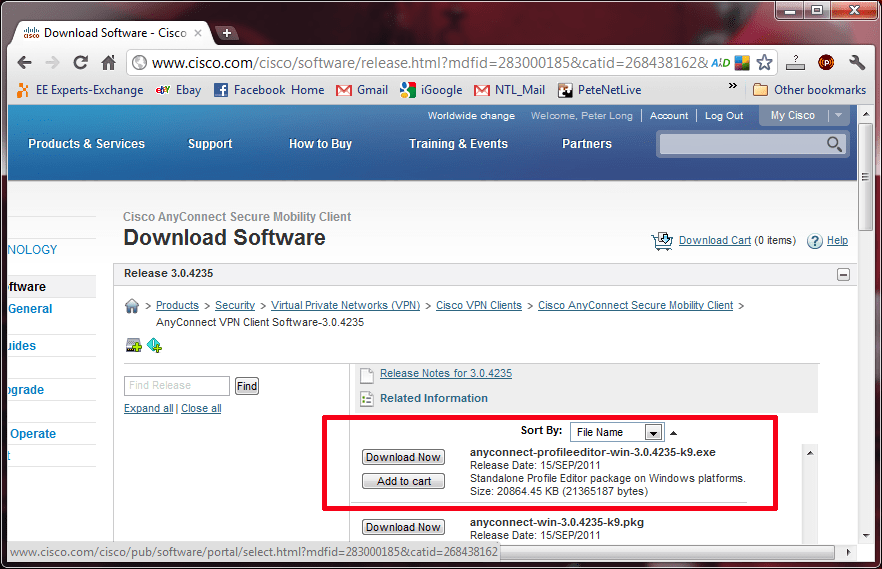Screen dimensions: 882x569
Task: Click the colorful squares extension icon
Action: (742, 62)
